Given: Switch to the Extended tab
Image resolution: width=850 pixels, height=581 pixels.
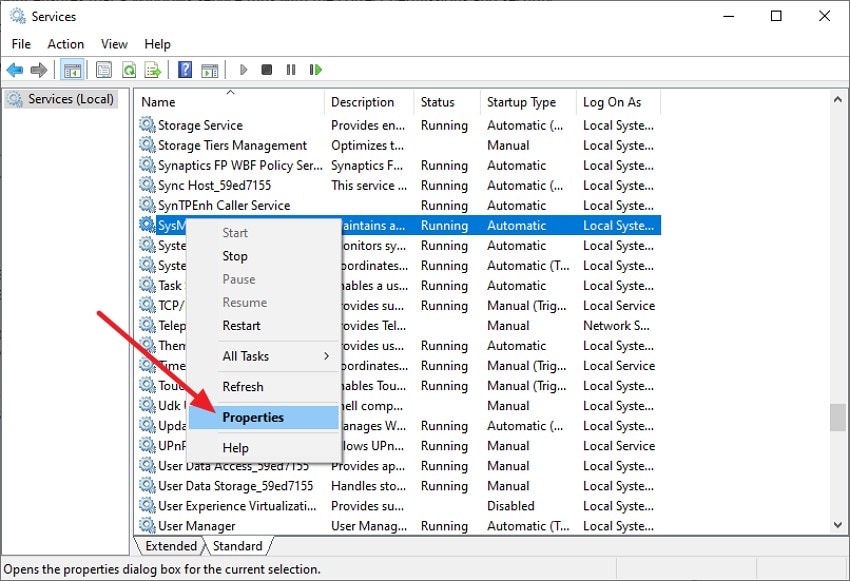Looking at the screenshot, I should [170, 546].
